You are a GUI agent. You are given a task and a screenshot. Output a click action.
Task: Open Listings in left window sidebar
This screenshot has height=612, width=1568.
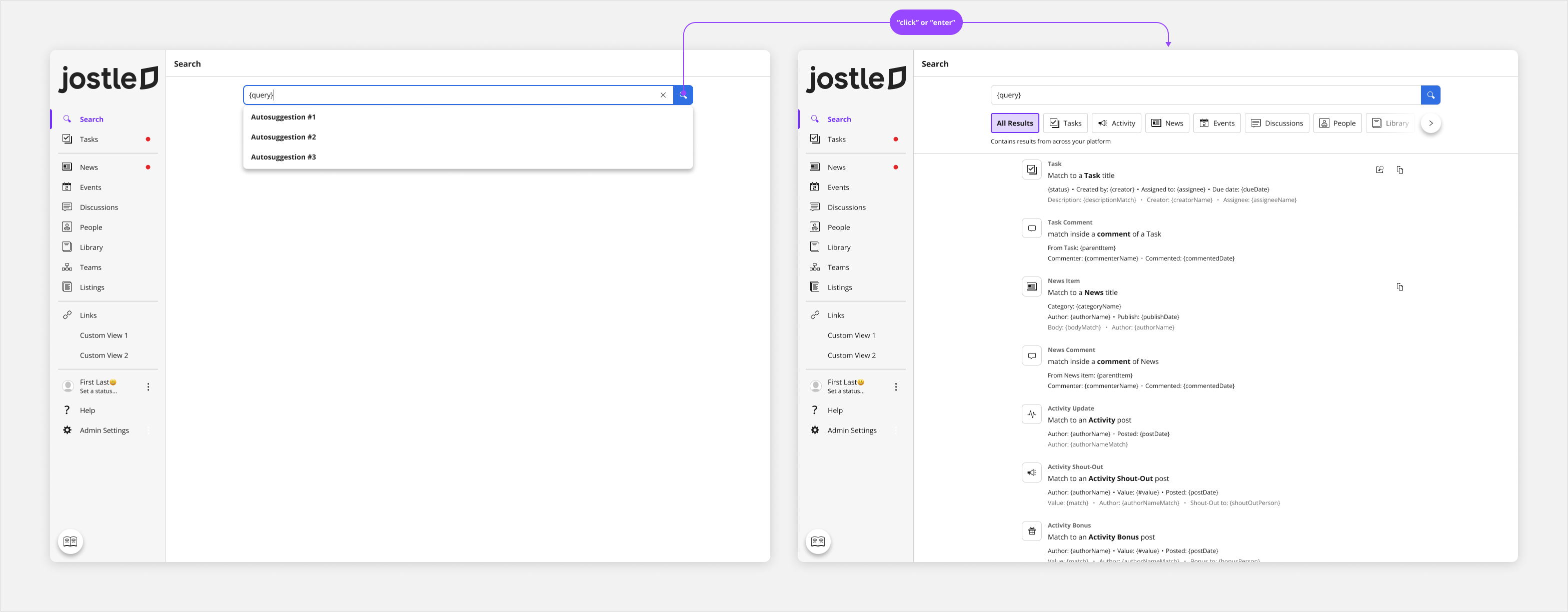pos(108,287)
